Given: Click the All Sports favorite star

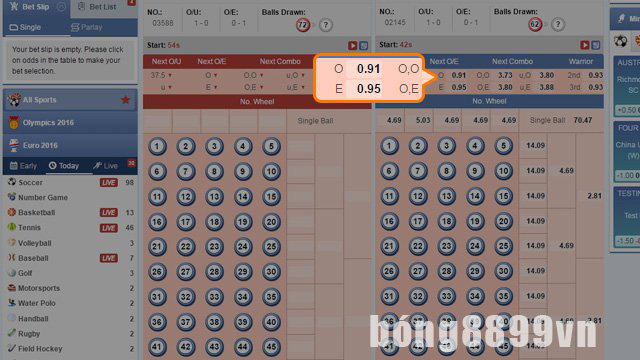Looking at the screenshot, I should pyautogui.click(x=125, y=100).
